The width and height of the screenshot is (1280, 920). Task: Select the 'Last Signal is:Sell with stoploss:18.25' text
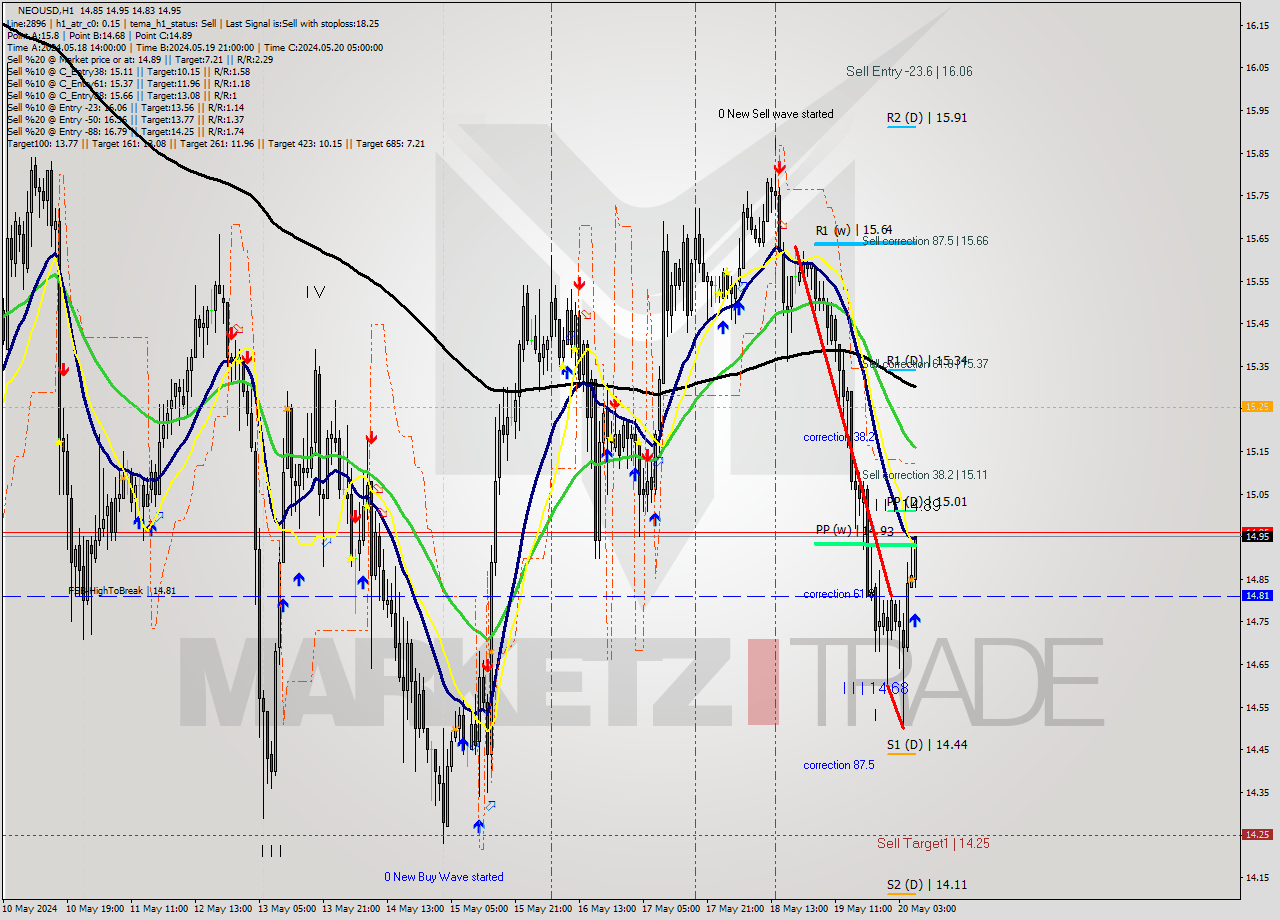(x=300, y=23)
